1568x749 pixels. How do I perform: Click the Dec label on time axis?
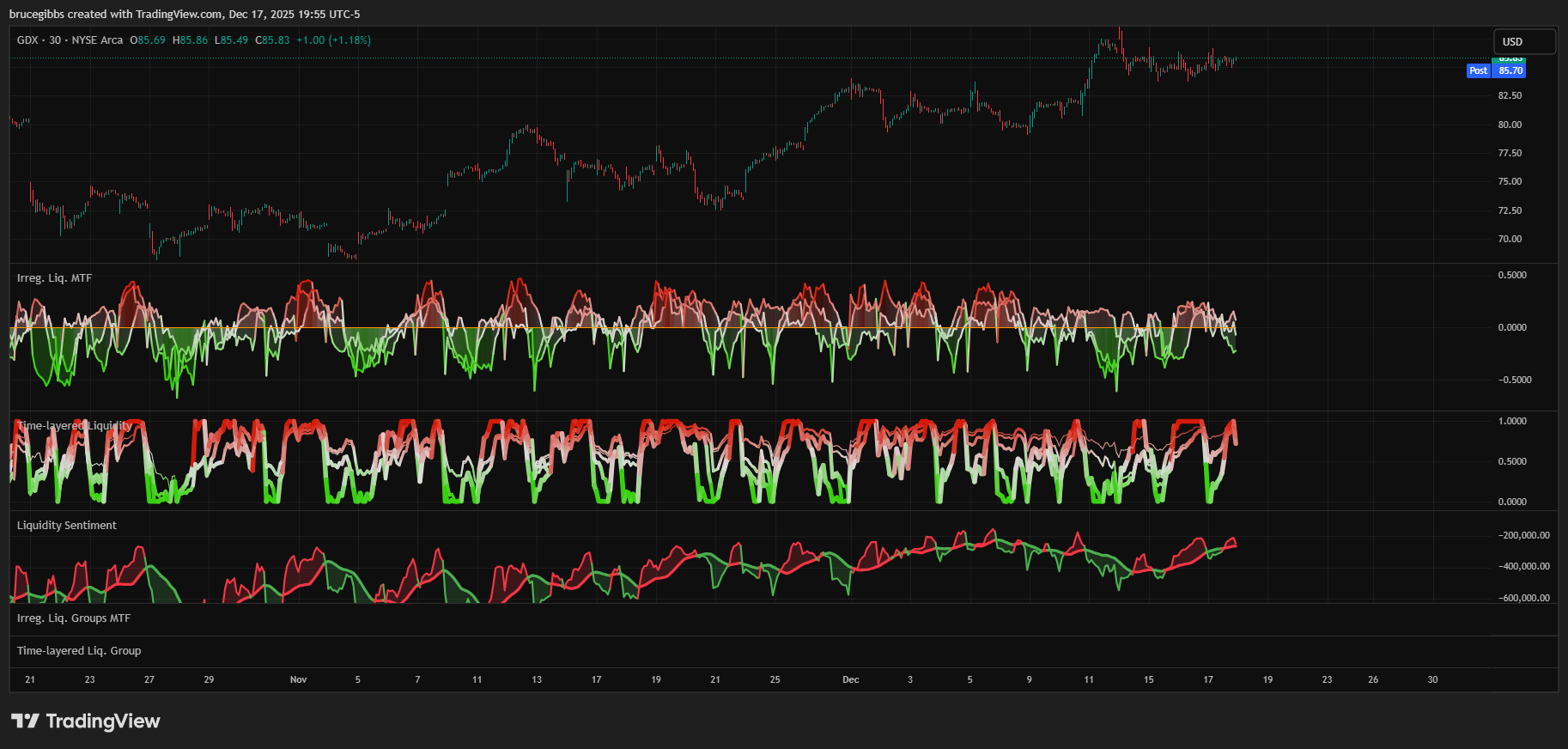coord(850,679)
